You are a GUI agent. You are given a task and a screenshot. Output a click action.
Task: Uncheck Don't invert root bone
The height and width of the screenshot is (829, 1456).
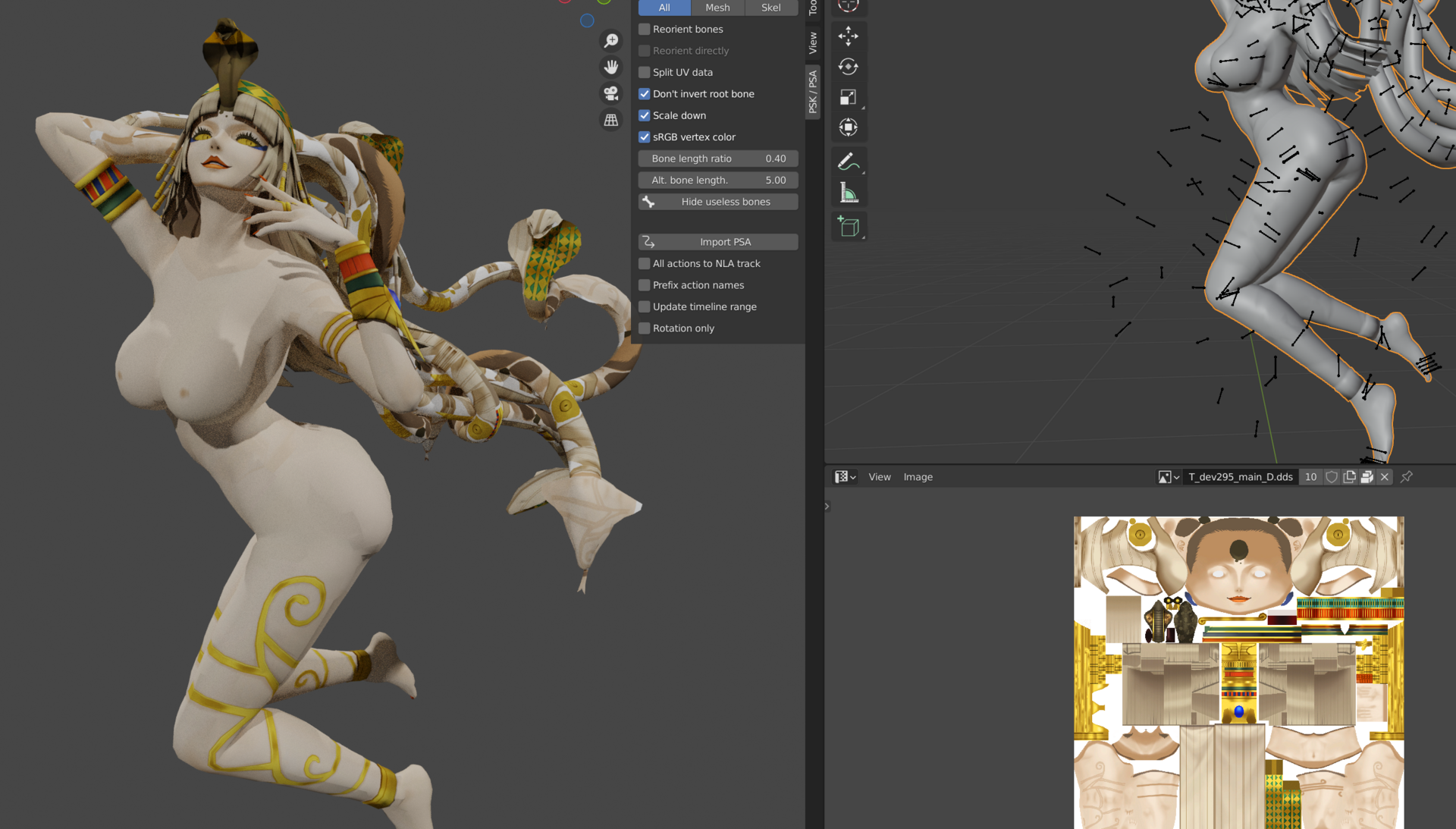point(645,94)
